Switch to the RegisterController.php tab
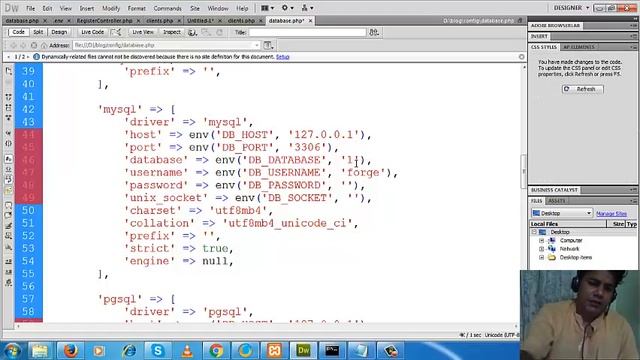 [x=104, y=20]
